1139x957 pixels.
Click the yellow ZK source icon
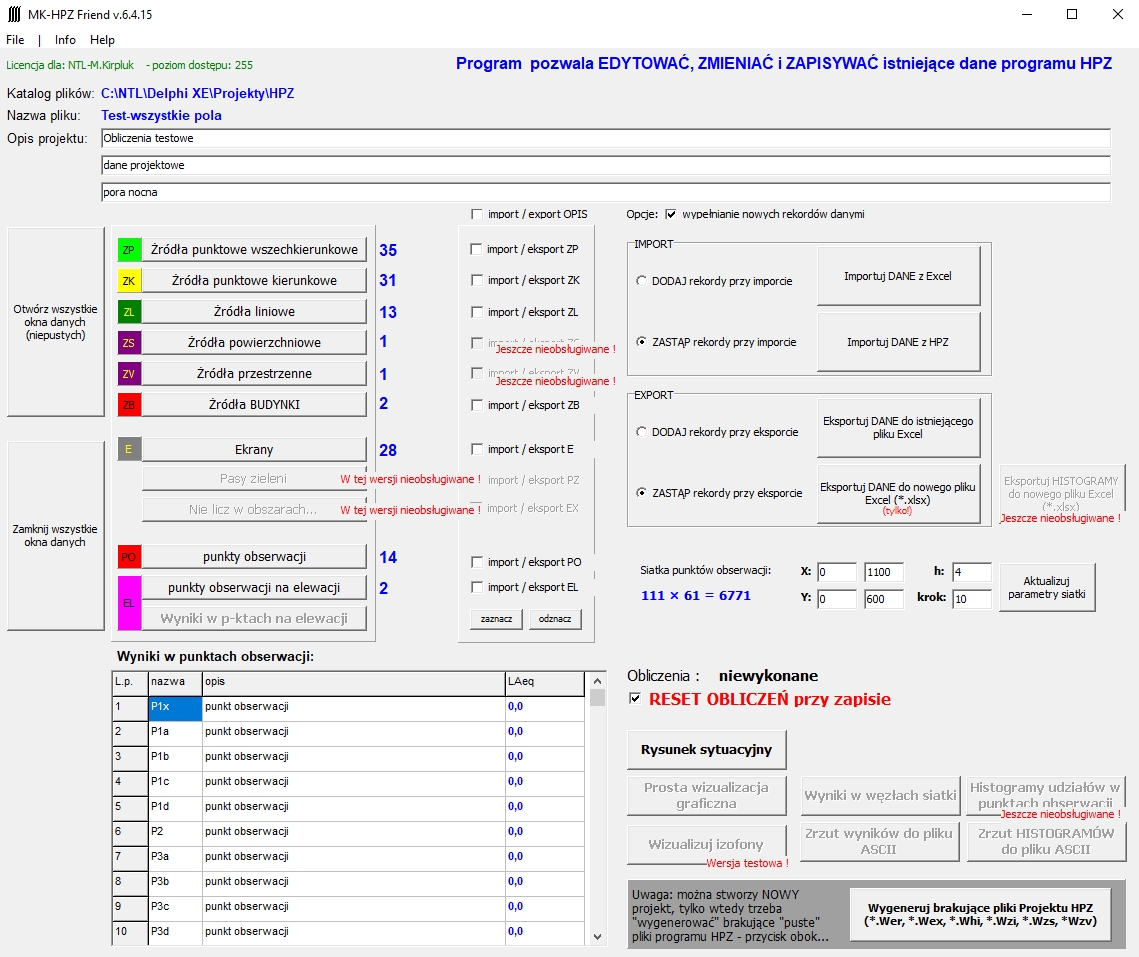click(129, 281)
